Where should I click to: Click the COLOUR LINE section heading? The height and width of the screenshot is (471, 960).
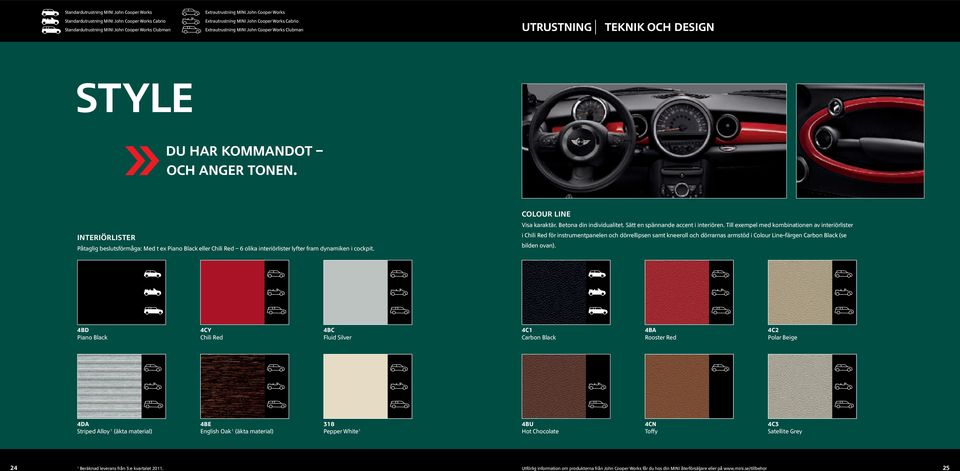click(x=546, y=214)
